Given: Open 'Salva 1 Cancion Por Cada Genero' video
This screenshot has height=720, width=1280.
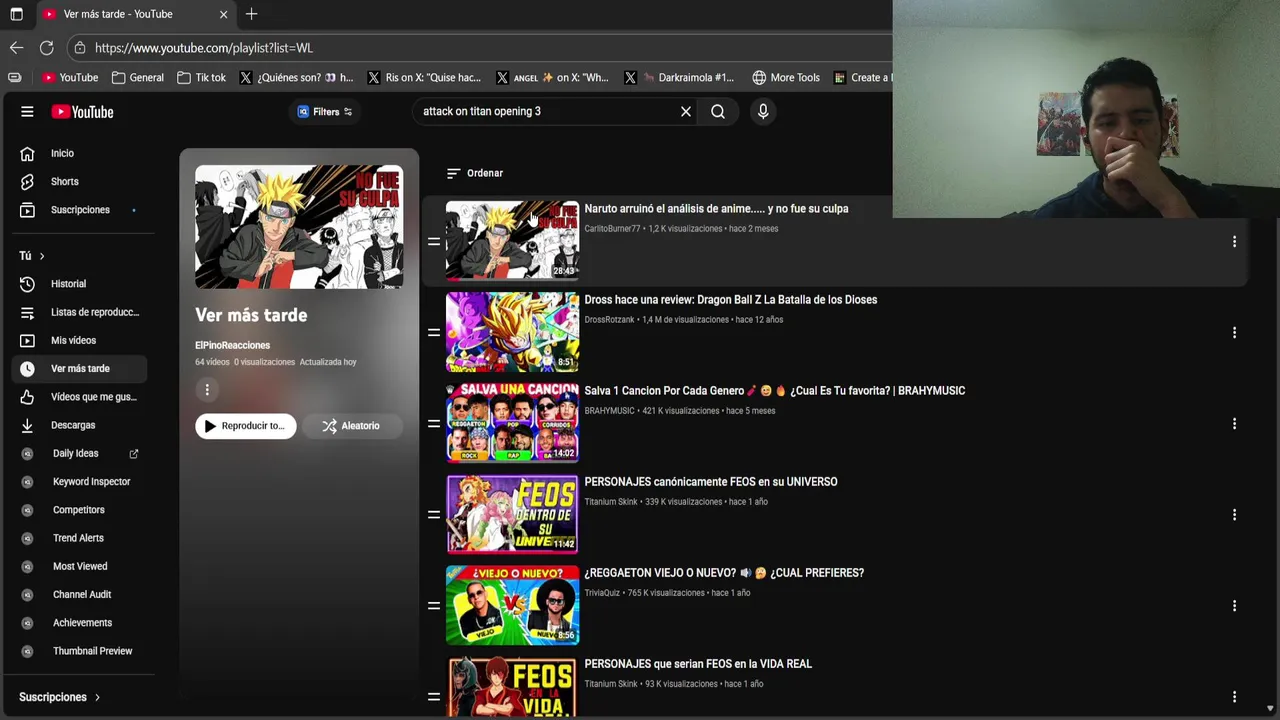Looking at the screenshot, I should (774, 391).
